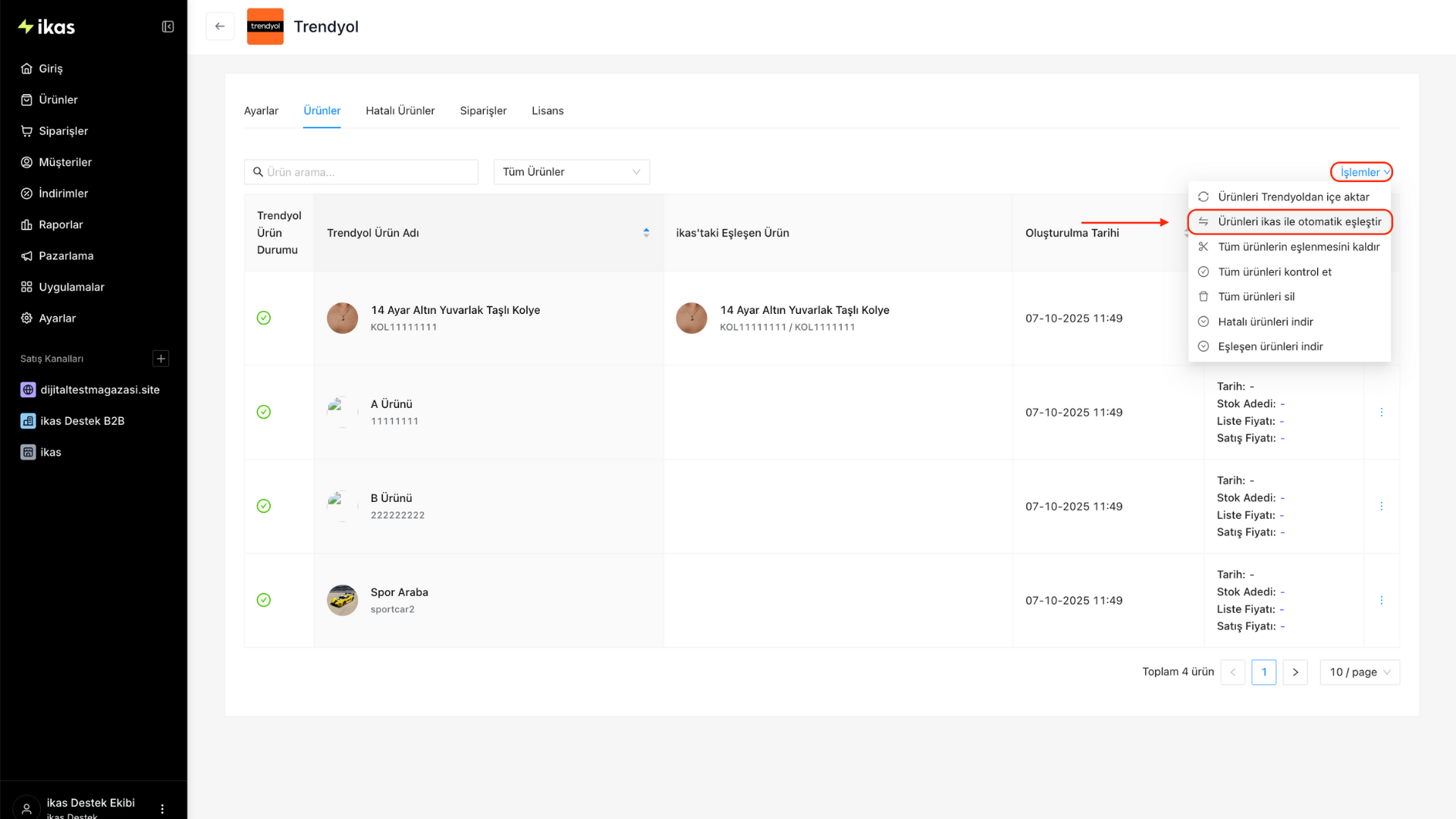Open the 10 / page size dropdown
Image resolution: width=1456 pixels, height=819 pixels.
coord(1360,673)
